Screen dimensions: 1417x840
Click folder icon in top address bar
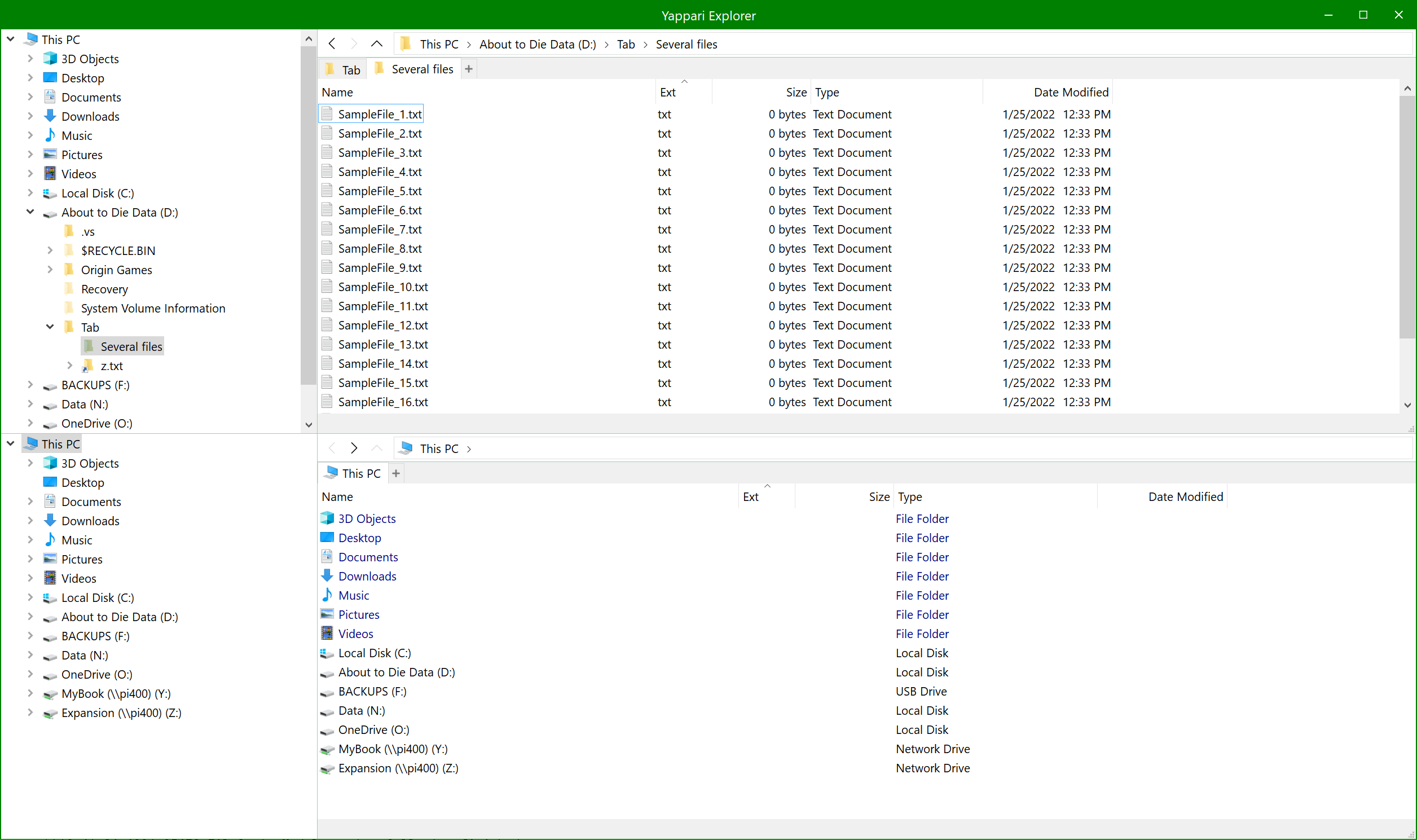click(405, 43)
